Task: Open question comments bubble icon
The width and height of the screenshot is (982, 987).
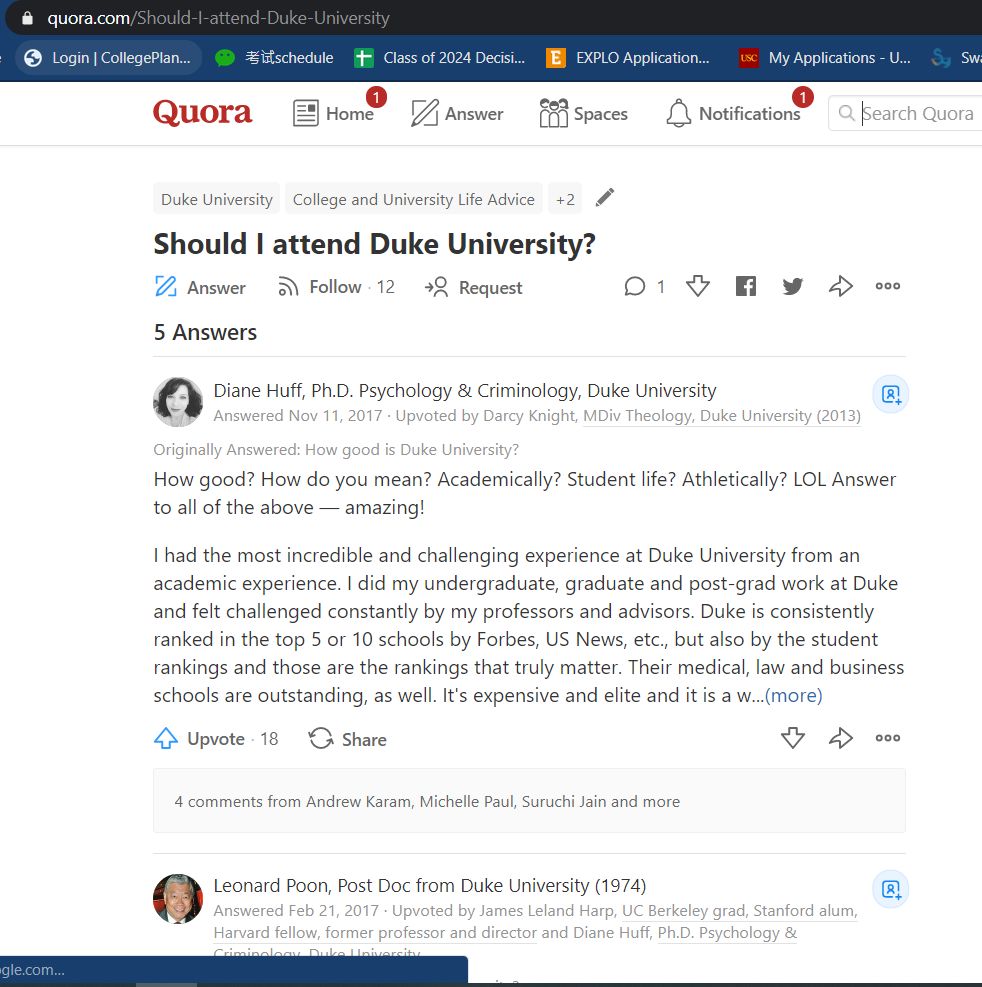Action: click(635, 286)
